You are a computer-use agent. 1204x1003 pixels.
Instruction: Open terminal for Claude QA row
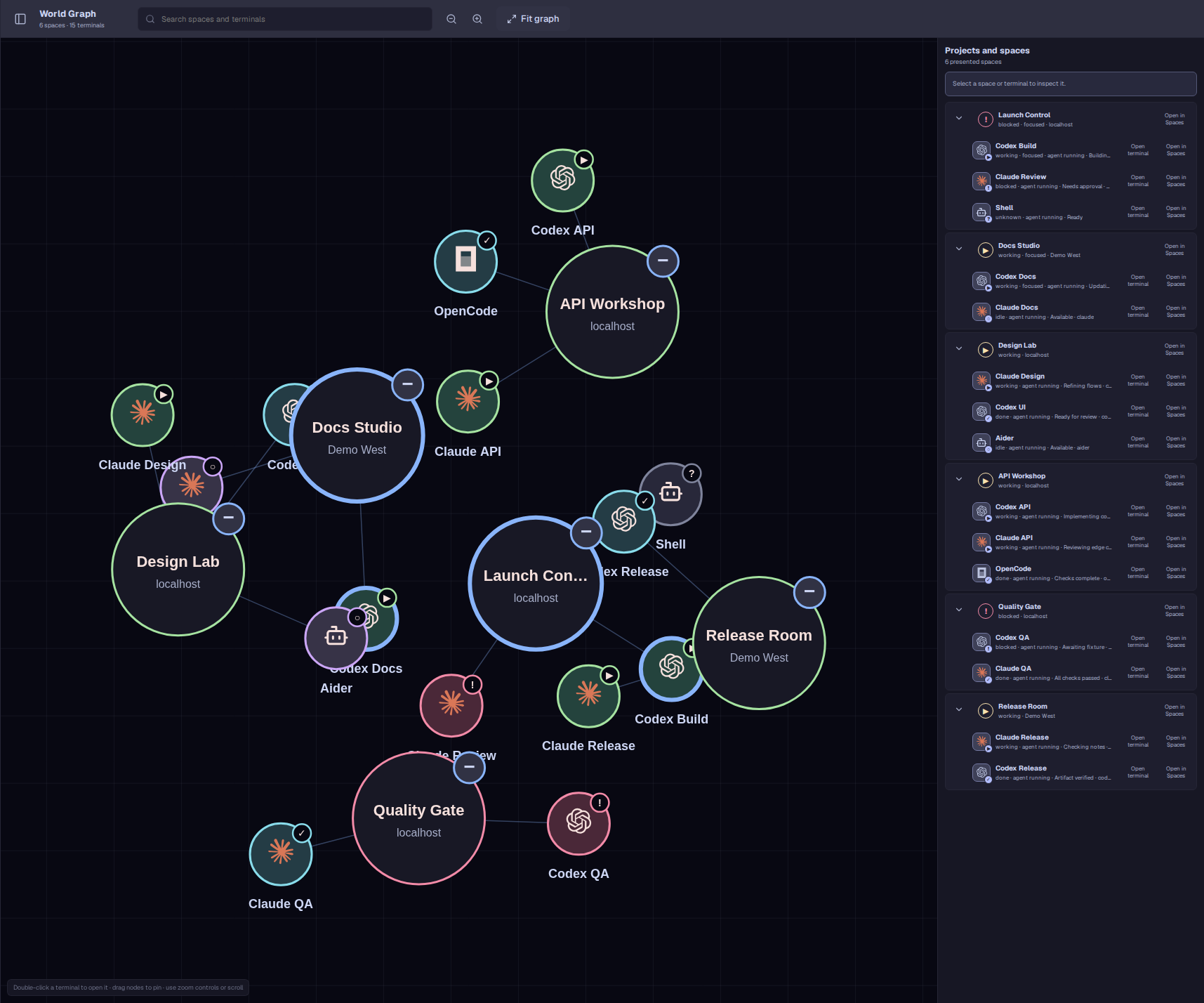1138,673
